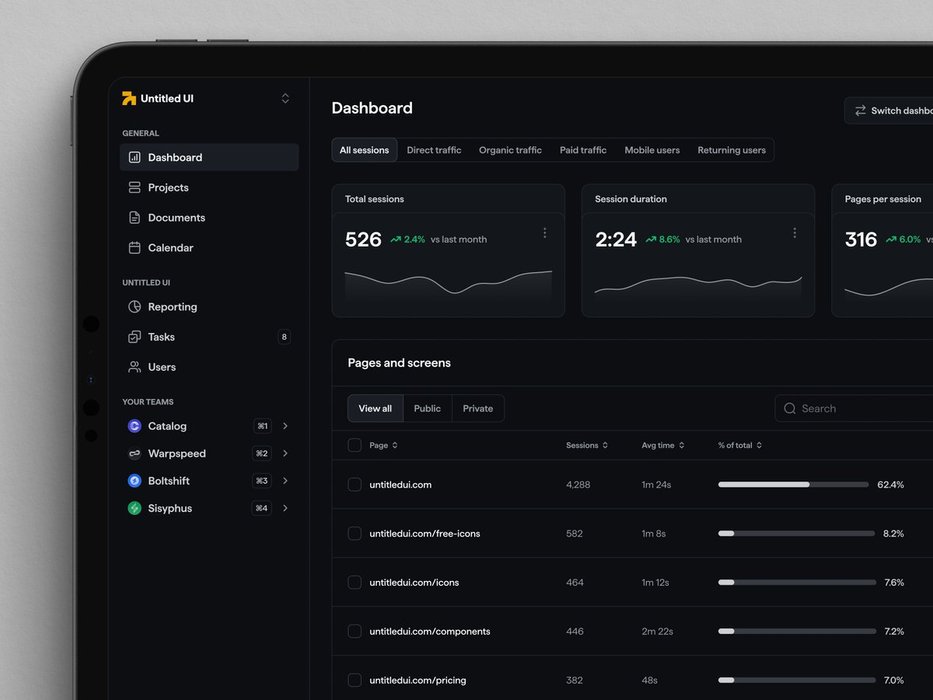Open the Calendar icon in sidebar
The height and width of the screenshot is (700, 933).
coord(135,248)
